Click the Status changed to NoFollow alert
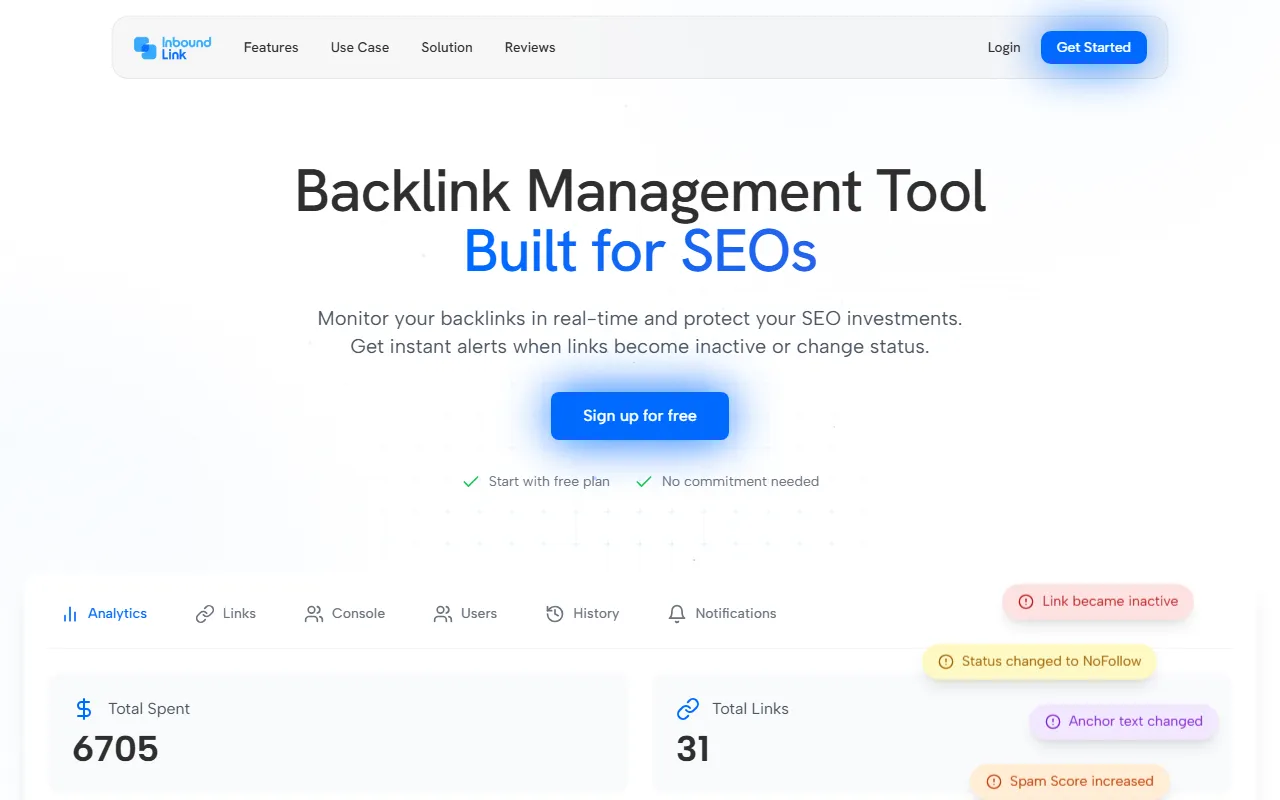This screenshot has width=1280, height=800. pyautogui.click(x=1039, y=662)
